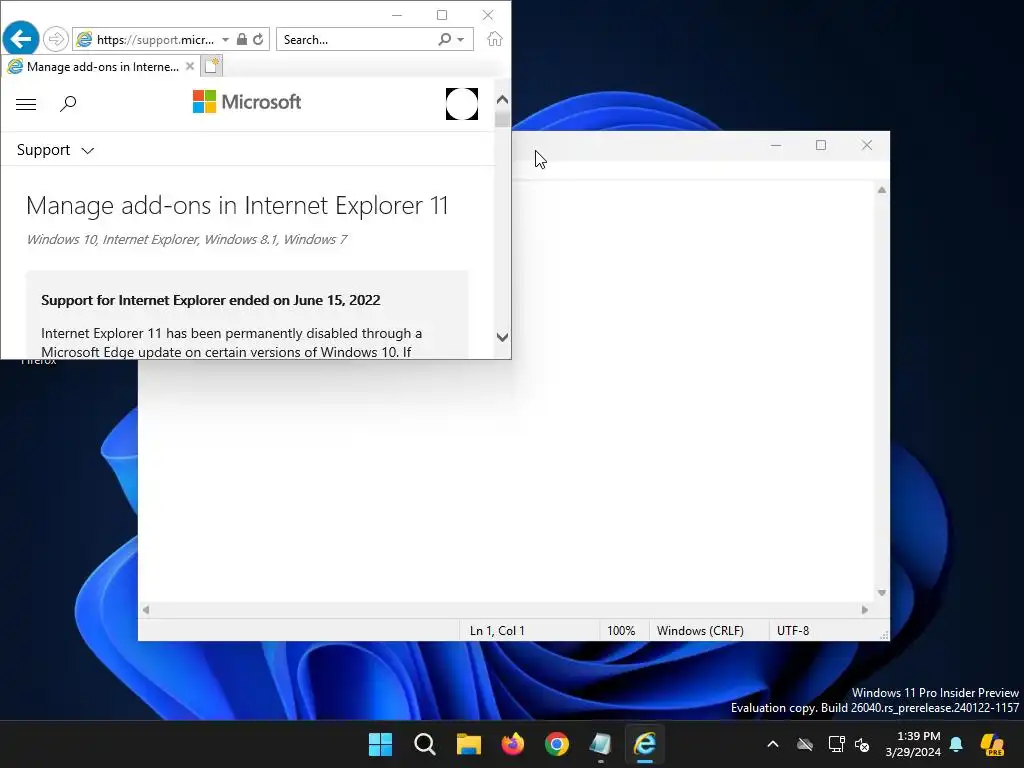Viewport: 1024px width, 768px height.
Task: Click the 100% zoom status entry
Action: [x=621, y=631]
